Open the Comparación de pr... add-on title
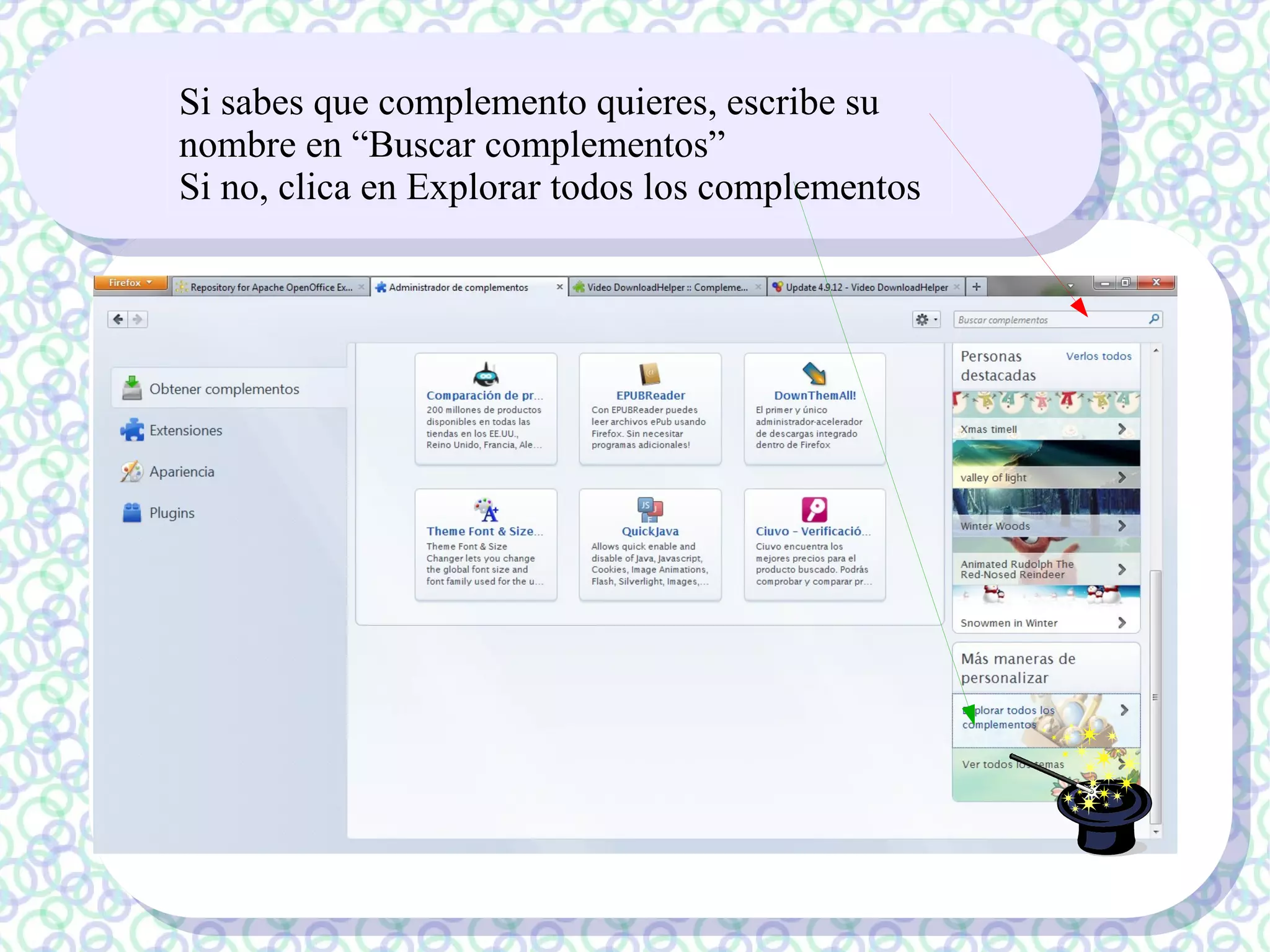 pyautogui.click(x=484, y=395)
